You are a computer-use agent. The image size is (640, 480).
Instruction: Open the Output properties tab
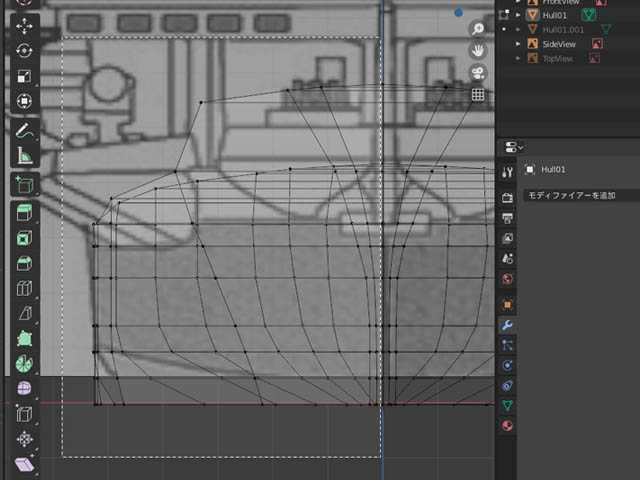click(507, 218)
